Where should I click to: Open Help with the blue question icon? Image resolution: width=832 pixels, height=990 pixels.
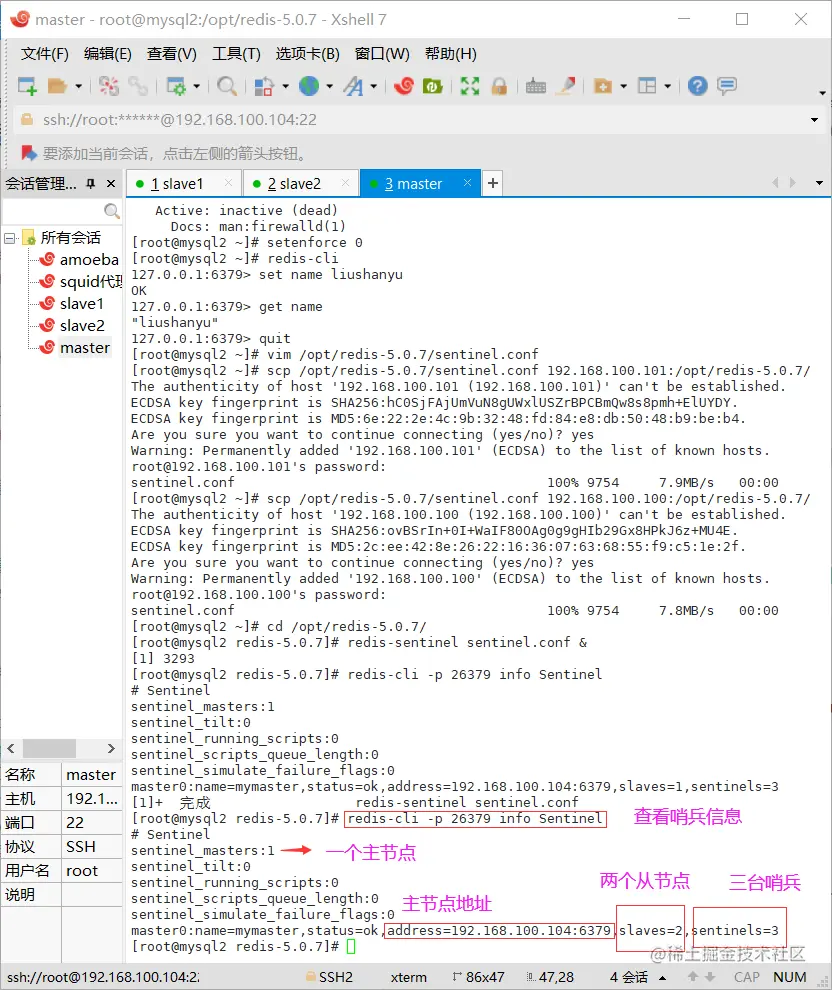pos(698,86)
